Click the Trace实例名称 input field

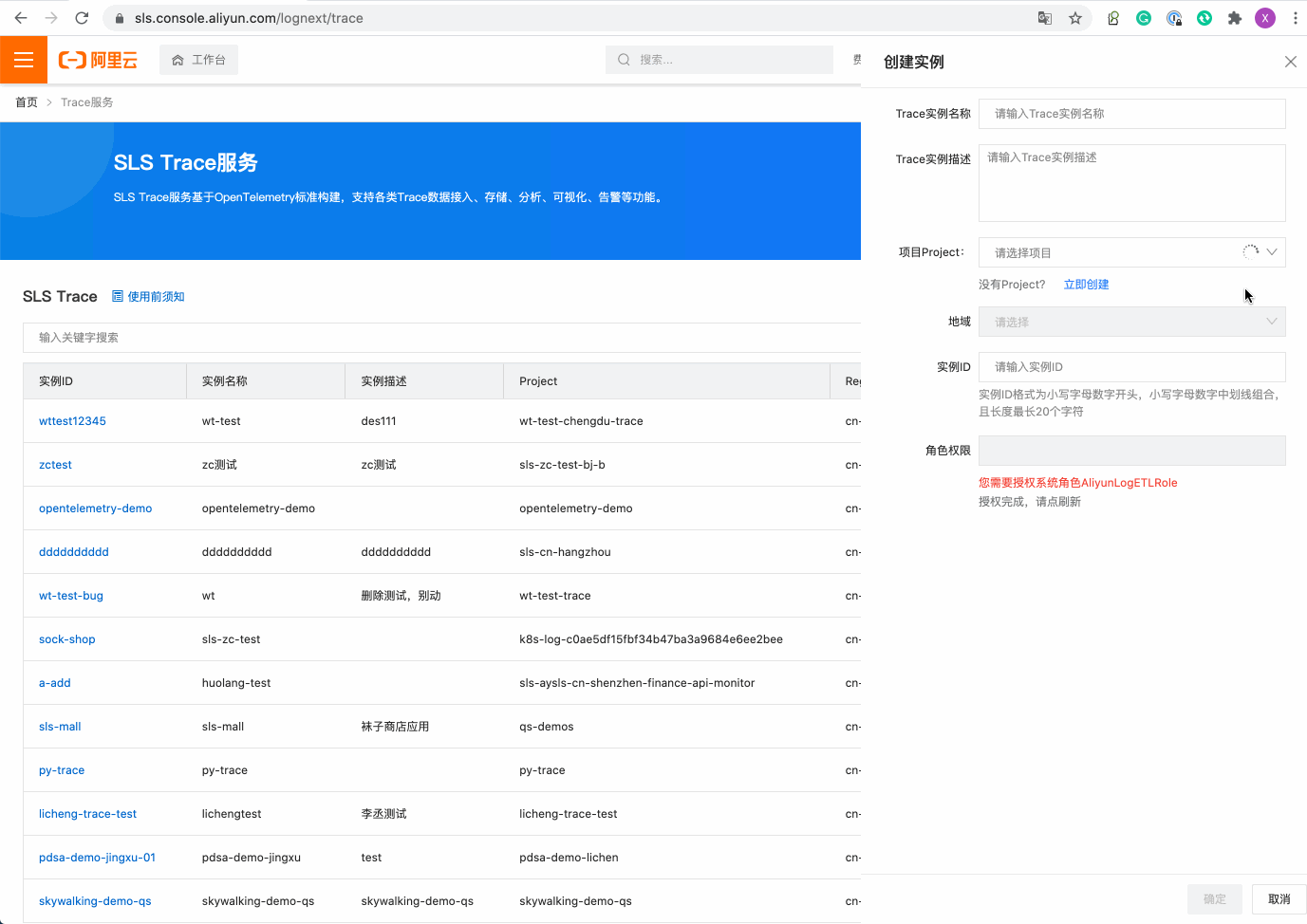point(1132,114)
